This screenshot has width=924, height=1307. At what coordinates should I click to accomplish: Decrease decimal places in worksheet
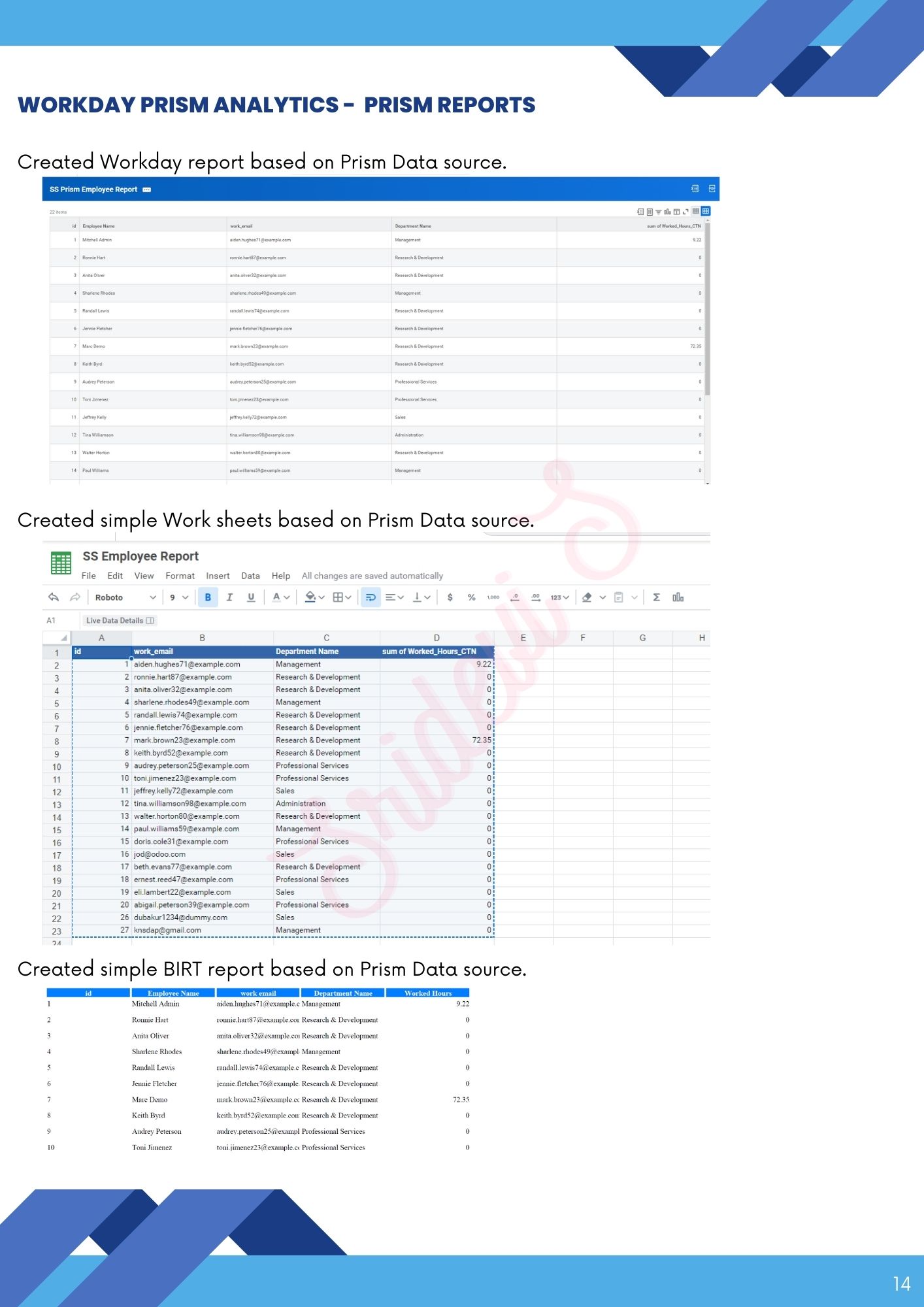click(x=515, y=597)
